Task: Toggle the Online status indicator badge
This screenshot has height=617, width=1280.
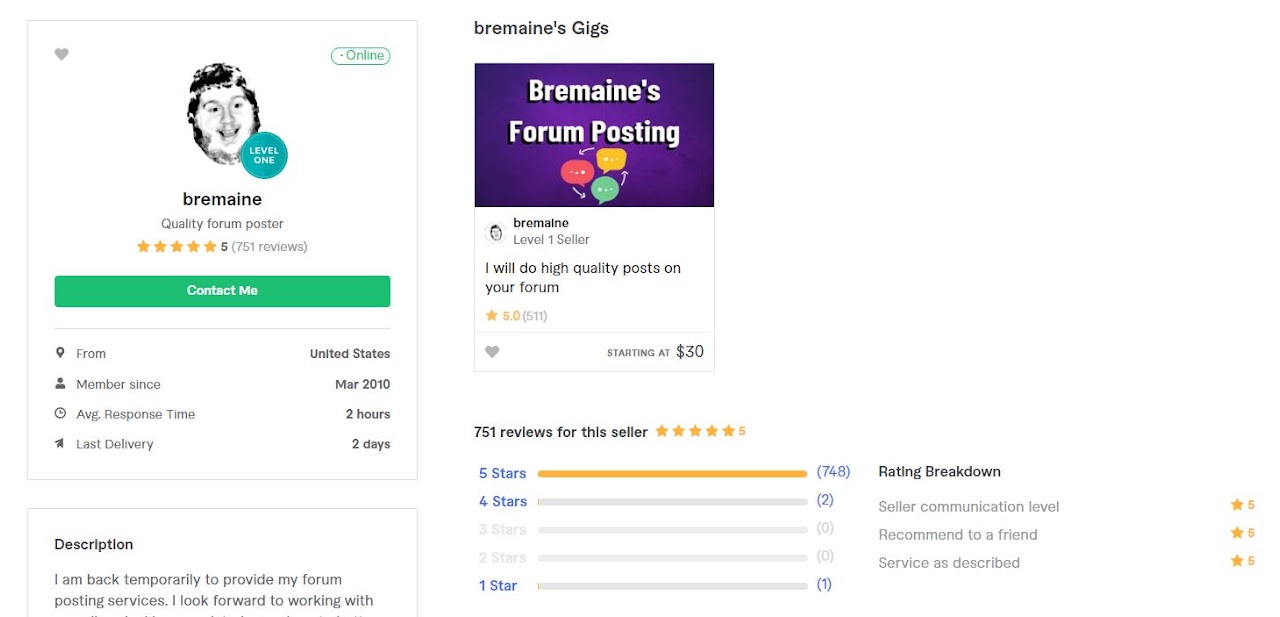Action: coord(360,55)
